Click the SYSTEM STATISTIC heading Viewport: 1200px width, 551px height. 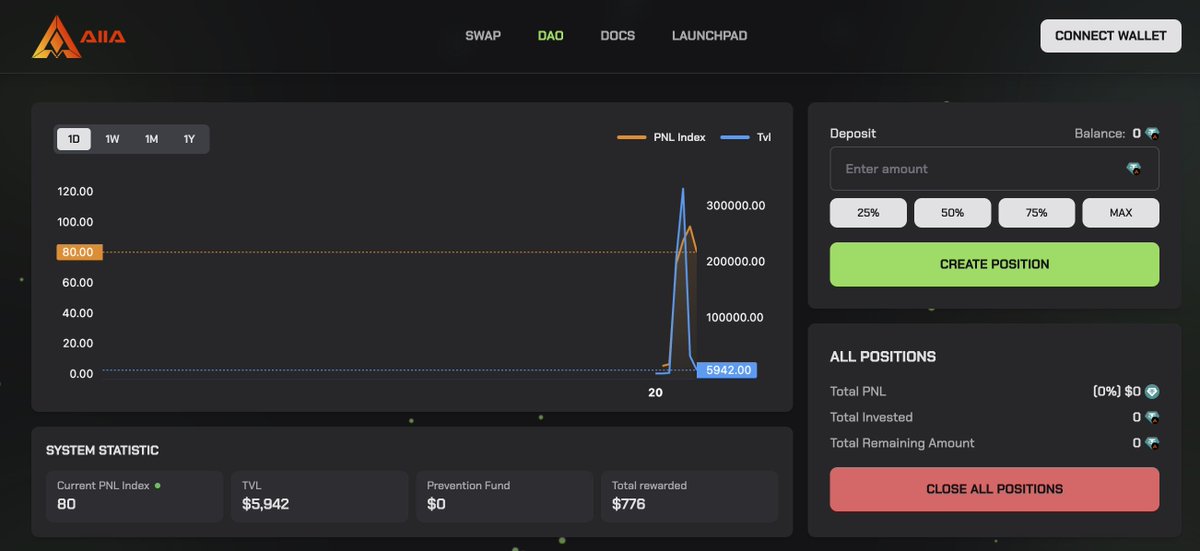[x=102, y=451]
